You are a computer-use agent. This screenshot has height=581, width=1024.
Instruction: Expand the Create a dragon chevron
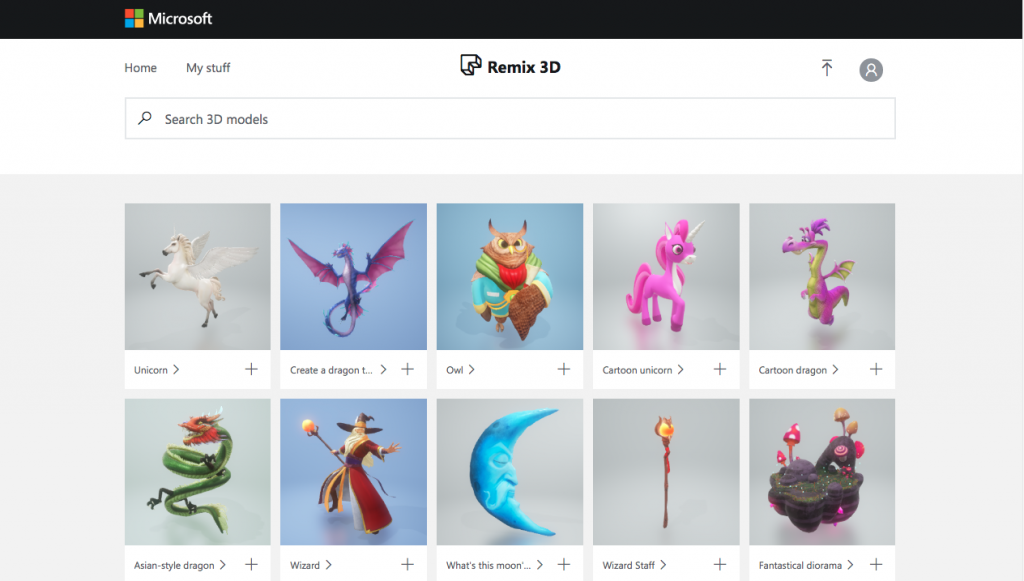[x=383, y=369]
